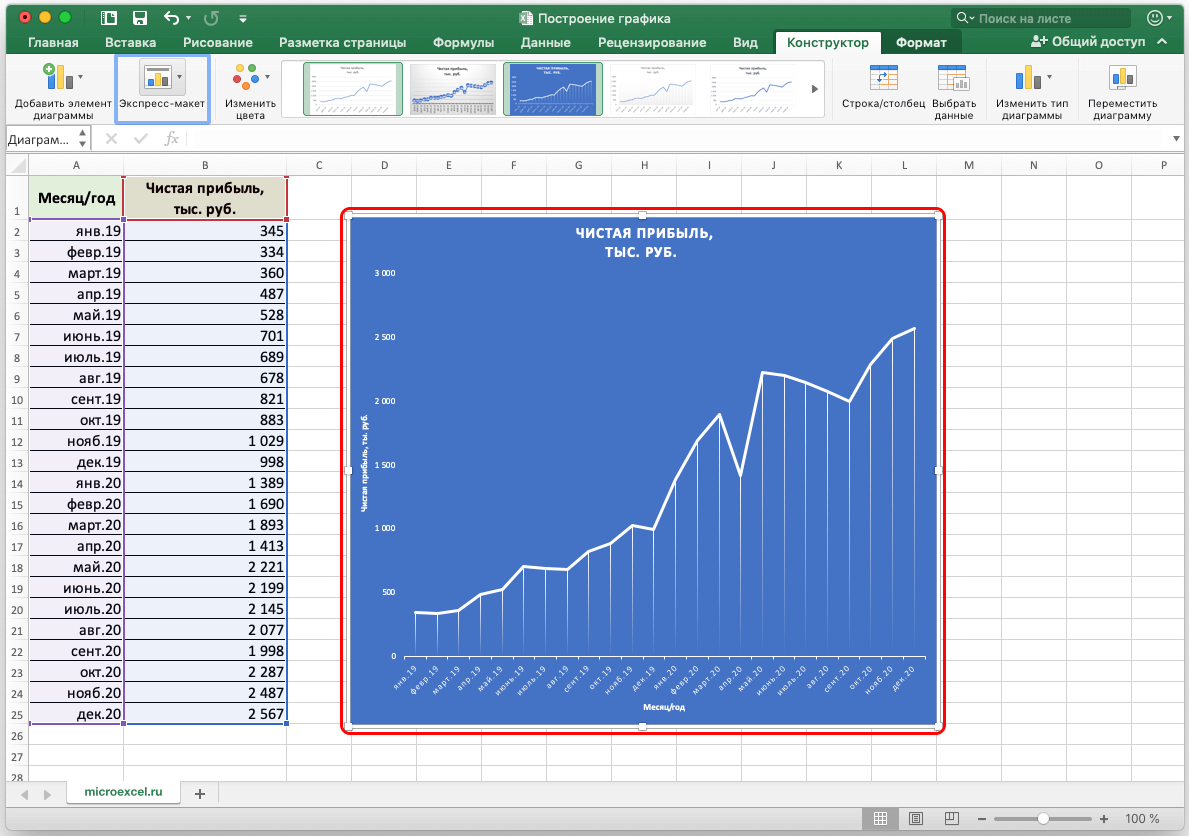Click the cell with value 2 567
The width and height of the screenshot is (1189, 836).
click(205, 714)
